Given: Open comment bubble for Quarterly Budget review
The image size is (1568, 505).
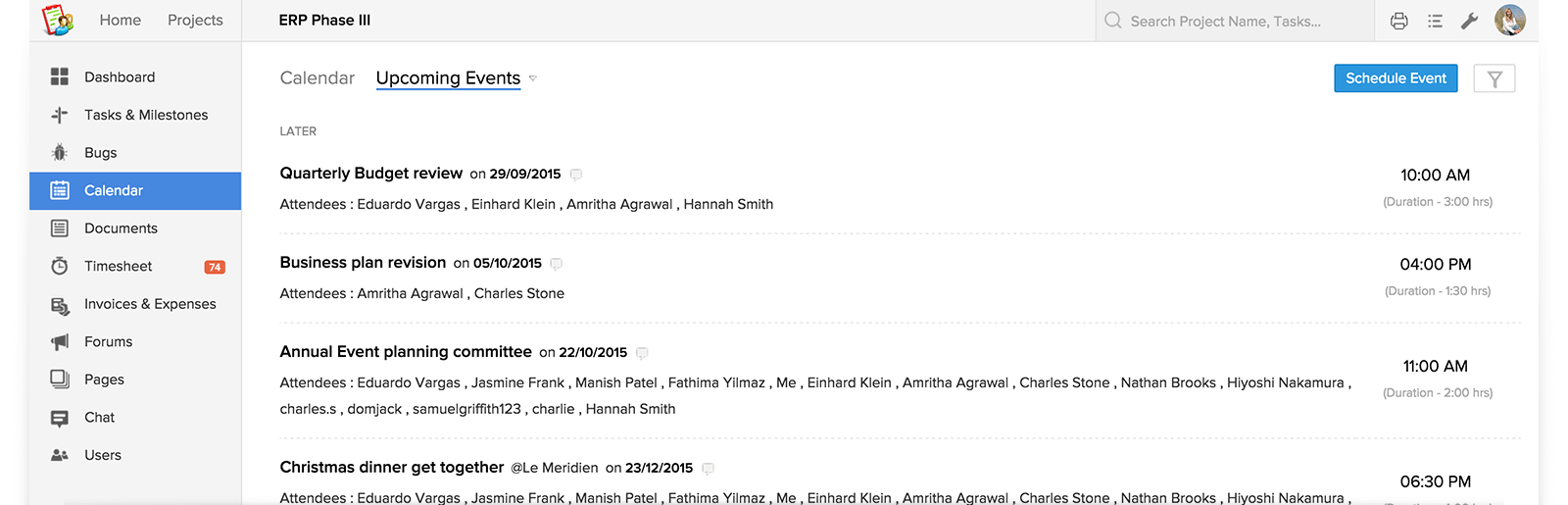Looking at the screenshot, I should click(576, 175).
